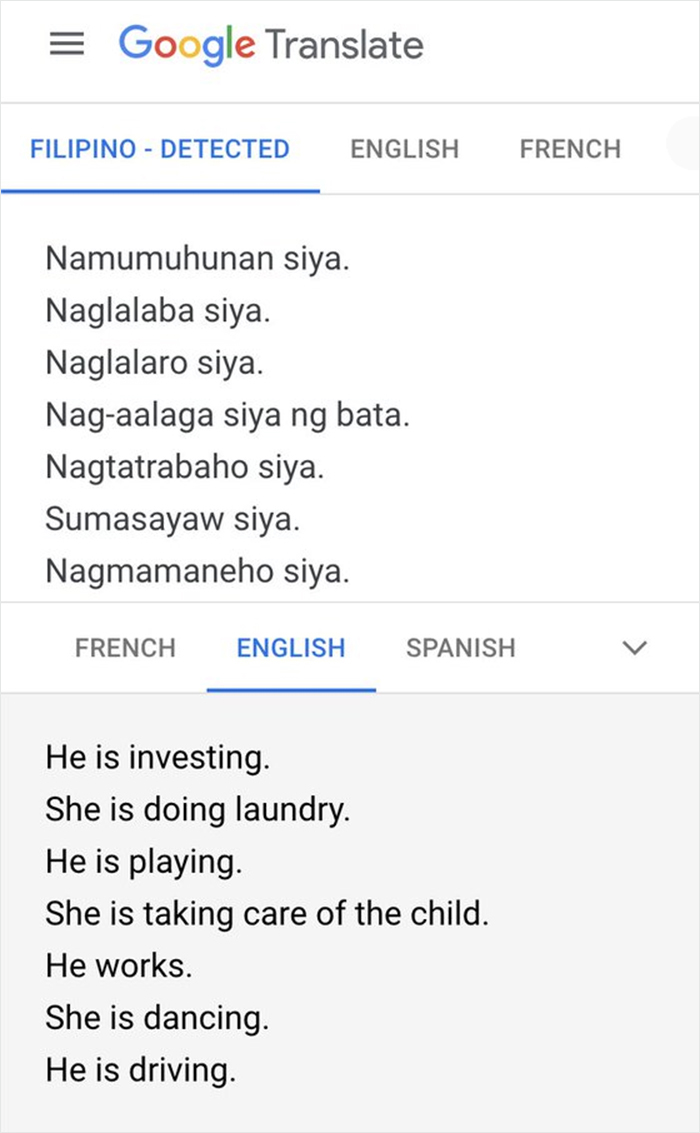Tap the menu icon beside Google Translate
The image size is (700, 1133).
tap(67, 44)
